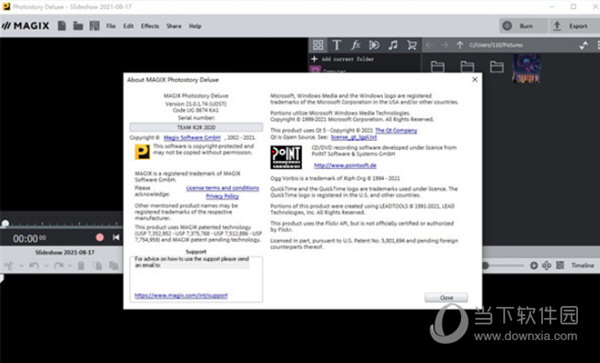600x363 pixels.
Task: Click the new project document icon
Action: pos(62,26)
